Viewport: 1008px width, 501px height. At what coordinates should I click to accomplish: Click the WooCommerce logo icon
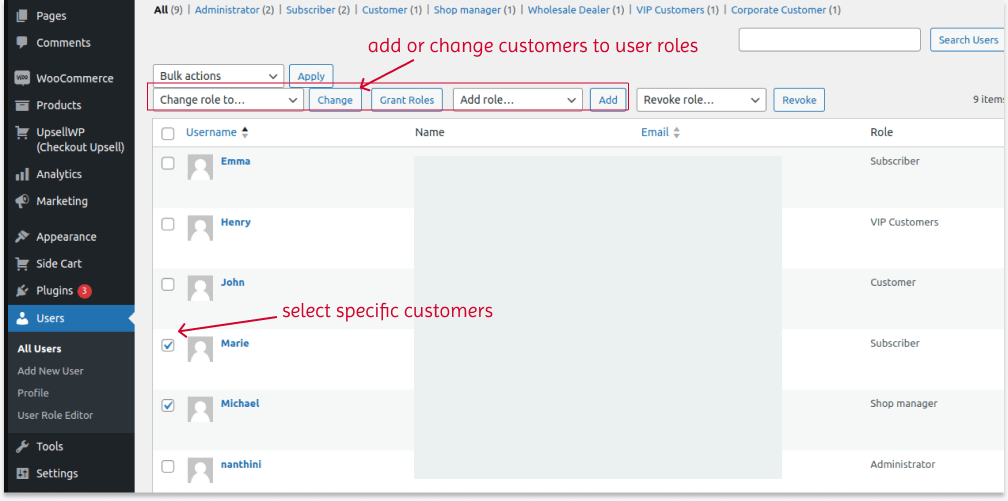click(x=22, y=78)
